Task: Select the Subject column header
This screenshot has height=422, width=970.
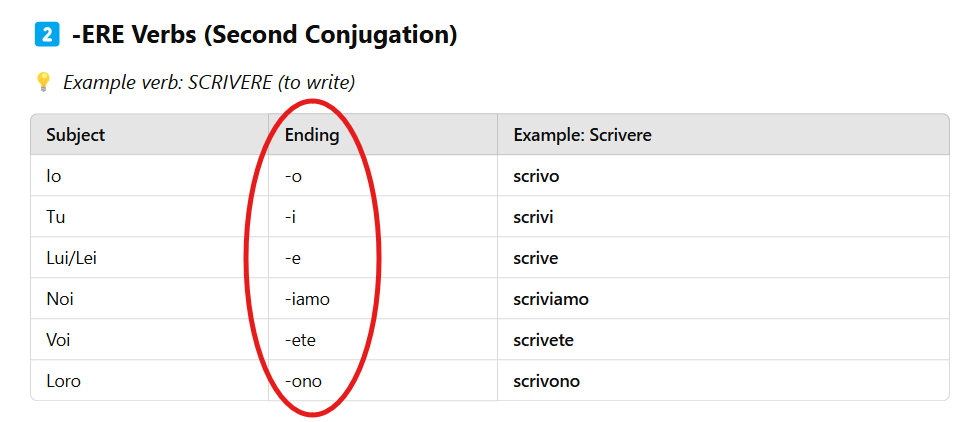Action: point(76,135)
